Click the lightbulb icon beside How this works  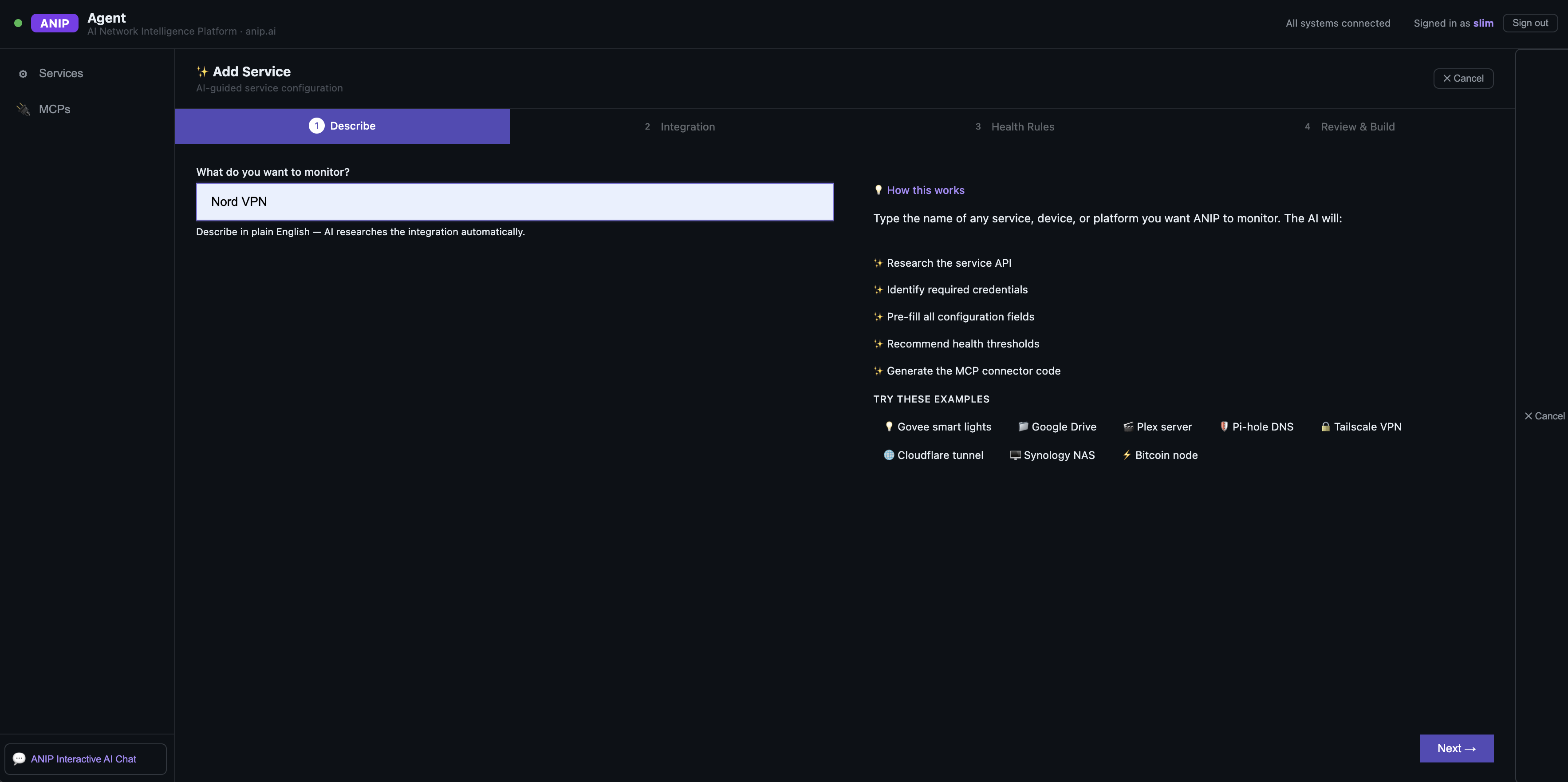(x=879, y=190)
